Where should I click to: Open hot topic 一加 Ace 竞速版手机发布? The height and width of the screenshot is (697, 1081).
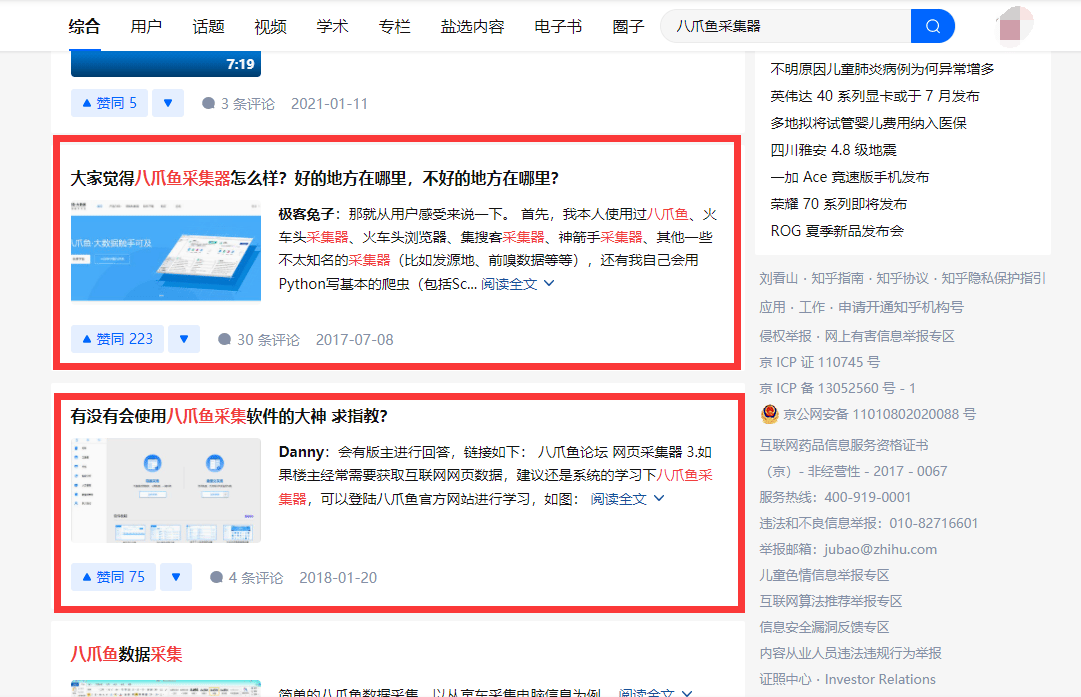point(850,176)
